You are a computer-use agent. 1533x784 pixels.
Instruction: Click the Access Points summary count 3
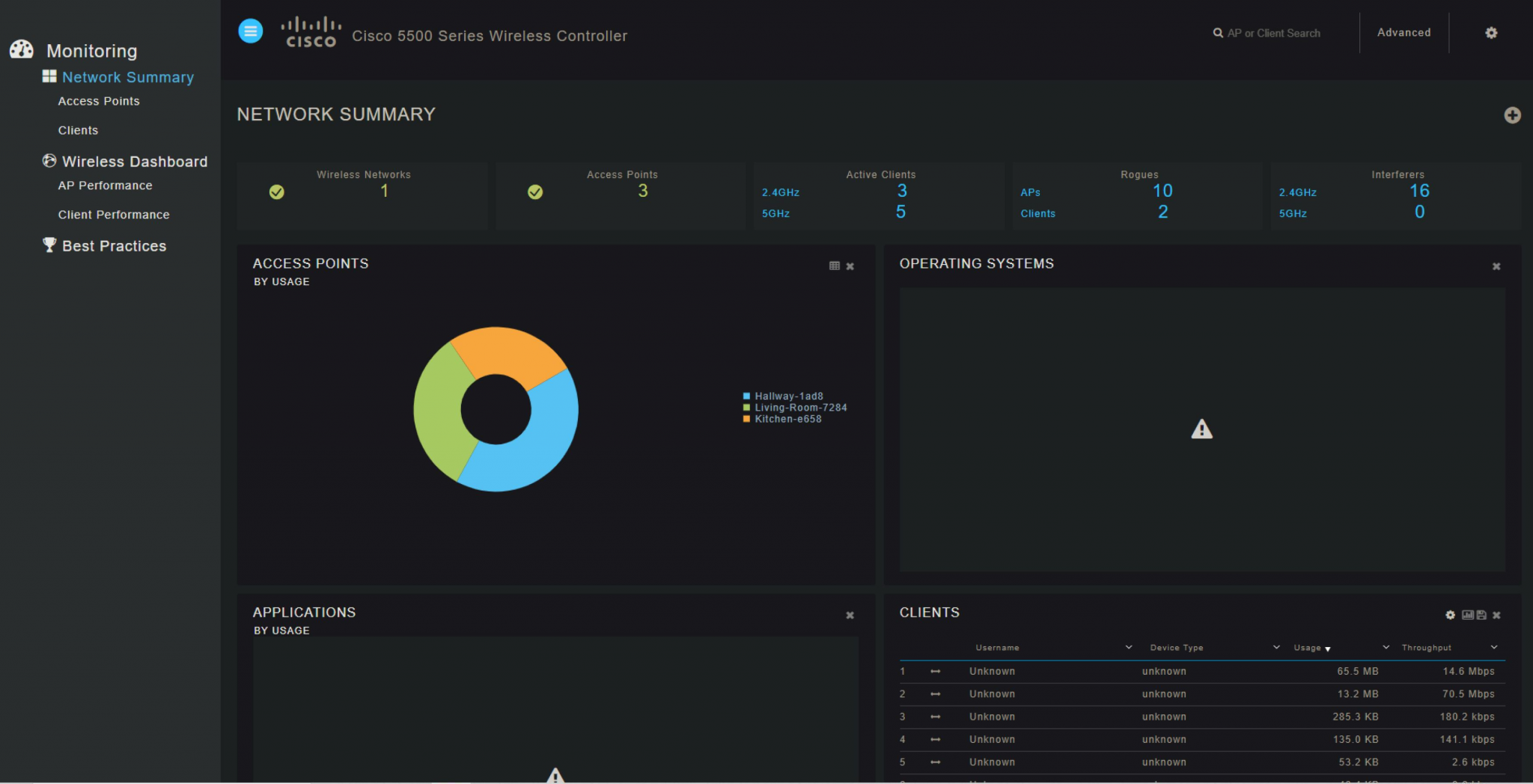pos(642,191)
